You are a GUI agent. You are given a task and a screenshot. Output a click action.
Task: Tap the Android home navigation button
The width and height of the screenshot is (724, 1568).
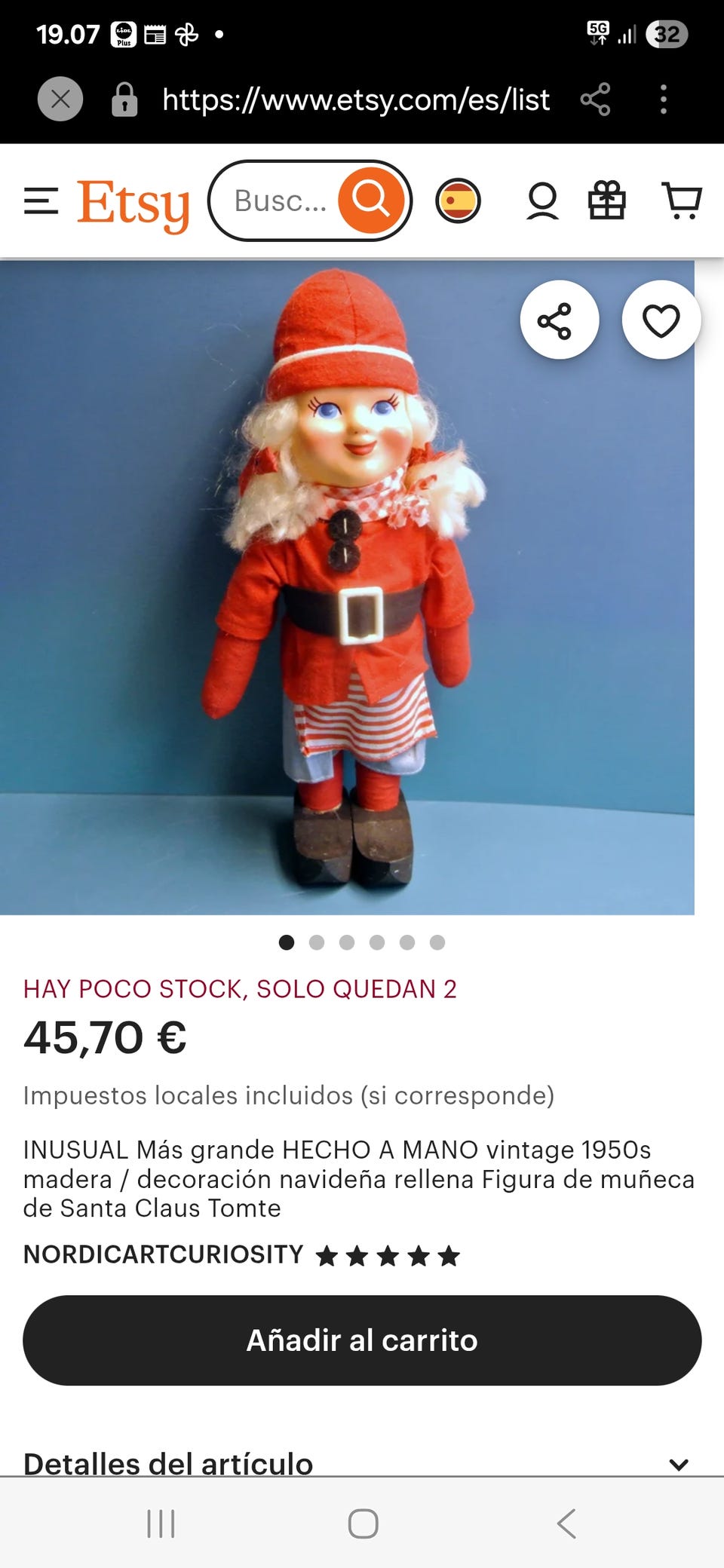[x=363, y=1524]
